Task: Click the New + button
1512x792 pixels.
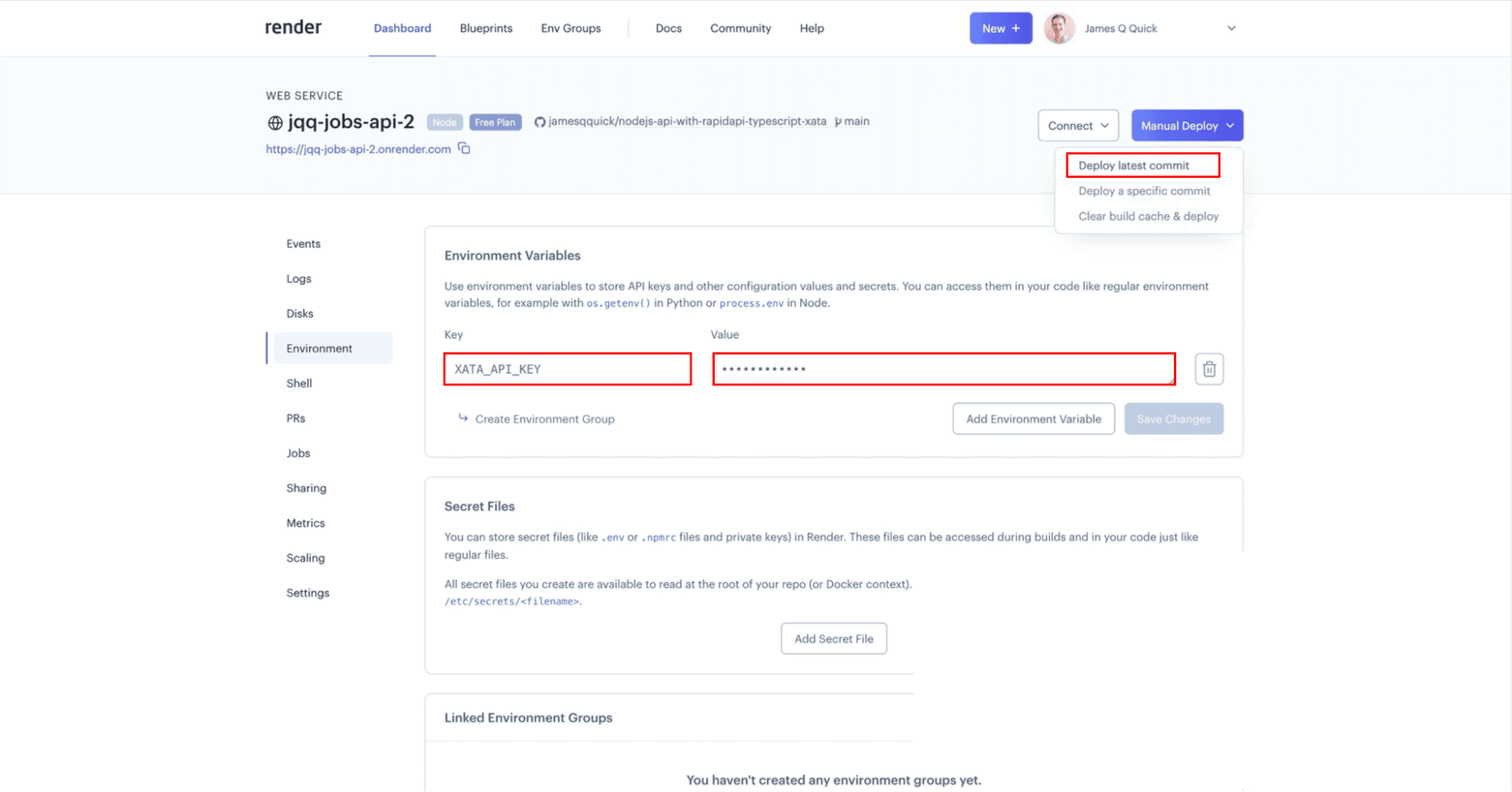Action: click(x=1001, y=28)
